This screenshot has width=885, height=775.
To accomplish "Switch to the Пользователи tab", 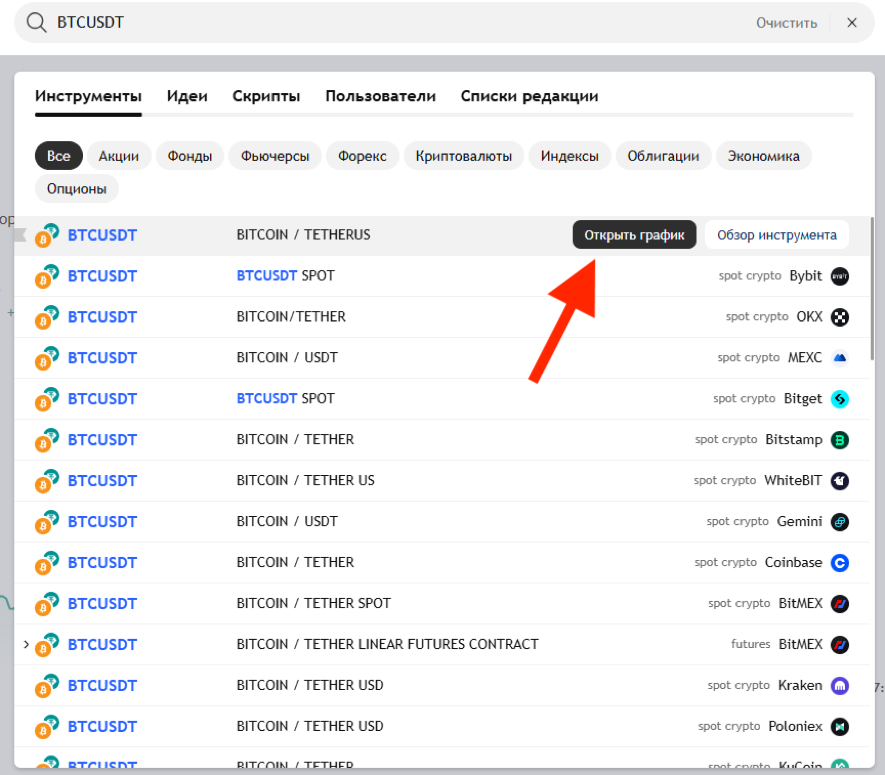I will click(x=380, y=96).
